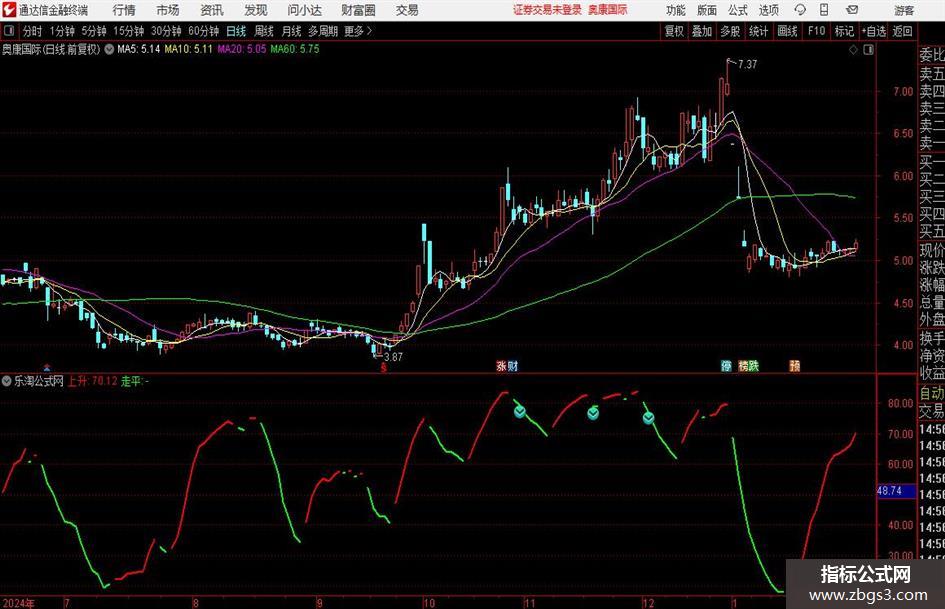This screenshot has height=609, width=945.
Task: Click the 叠加 overlay button
Action: [x=702, y=31]
